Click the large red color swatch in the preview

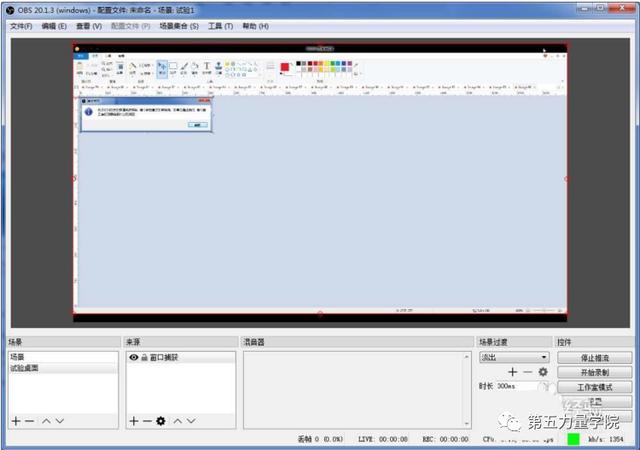285,67
